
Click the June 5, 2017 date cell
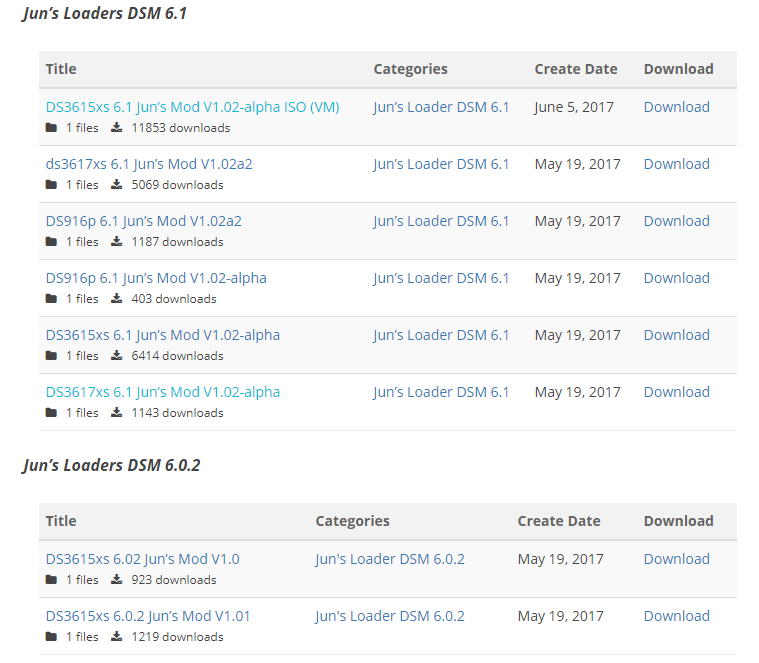point(574,107)
